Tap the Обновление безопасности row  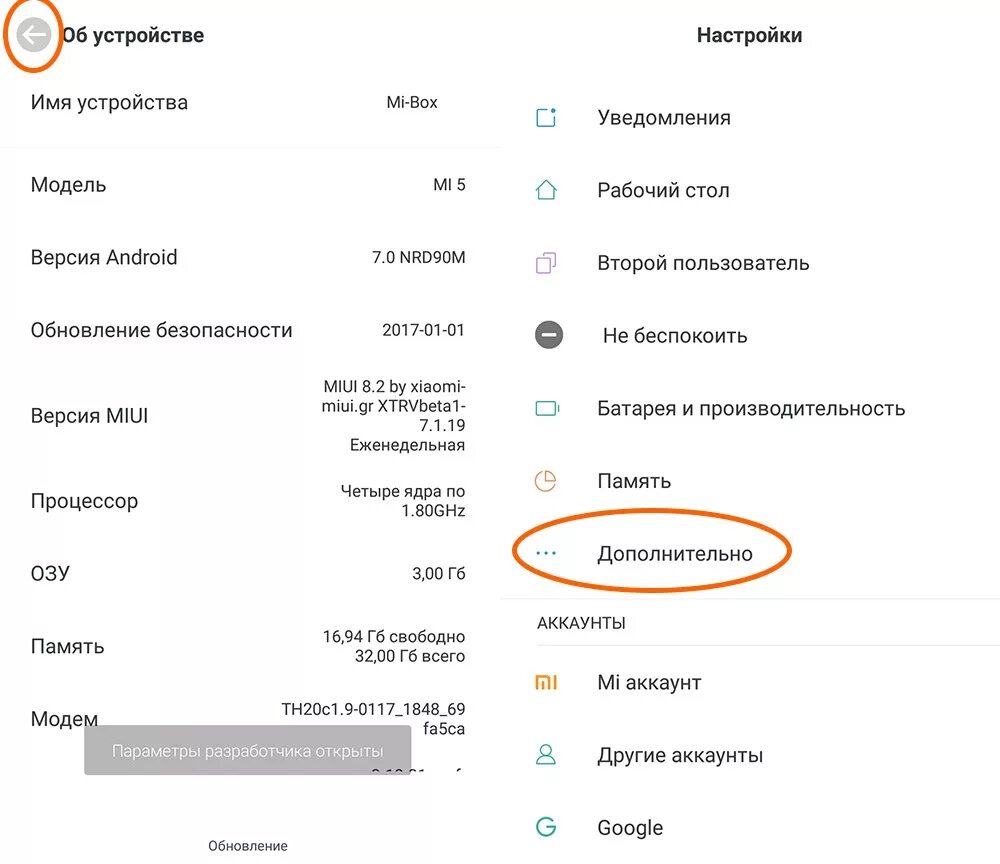pos(250,330)
